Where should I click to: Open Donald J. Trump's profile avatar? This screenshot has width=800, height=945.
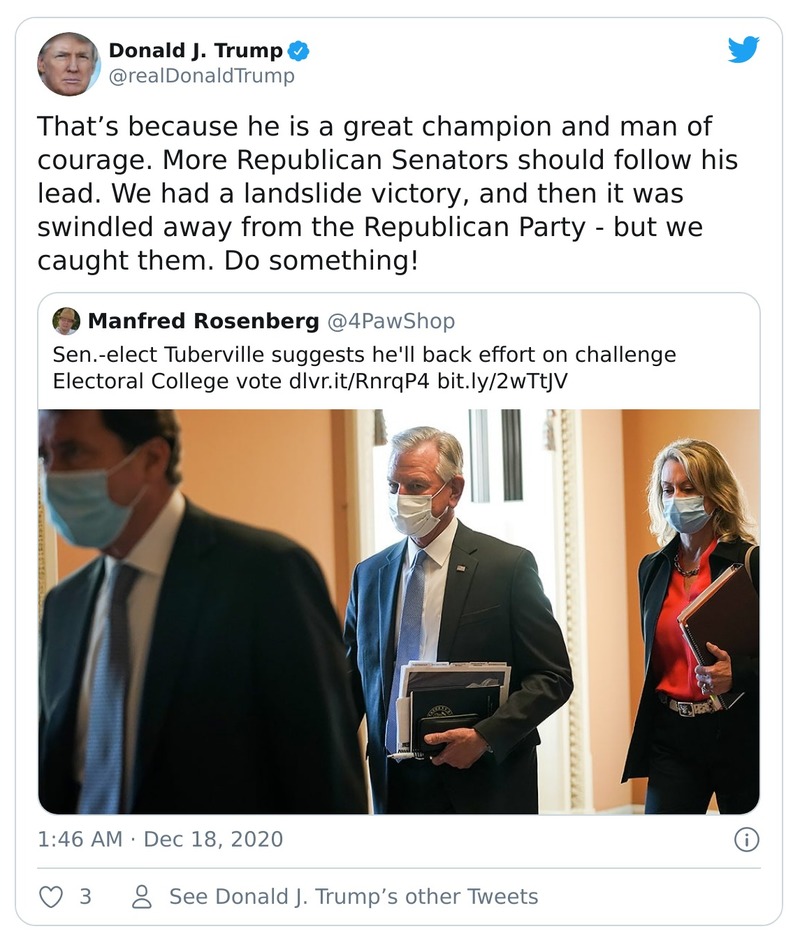point(68,63)
